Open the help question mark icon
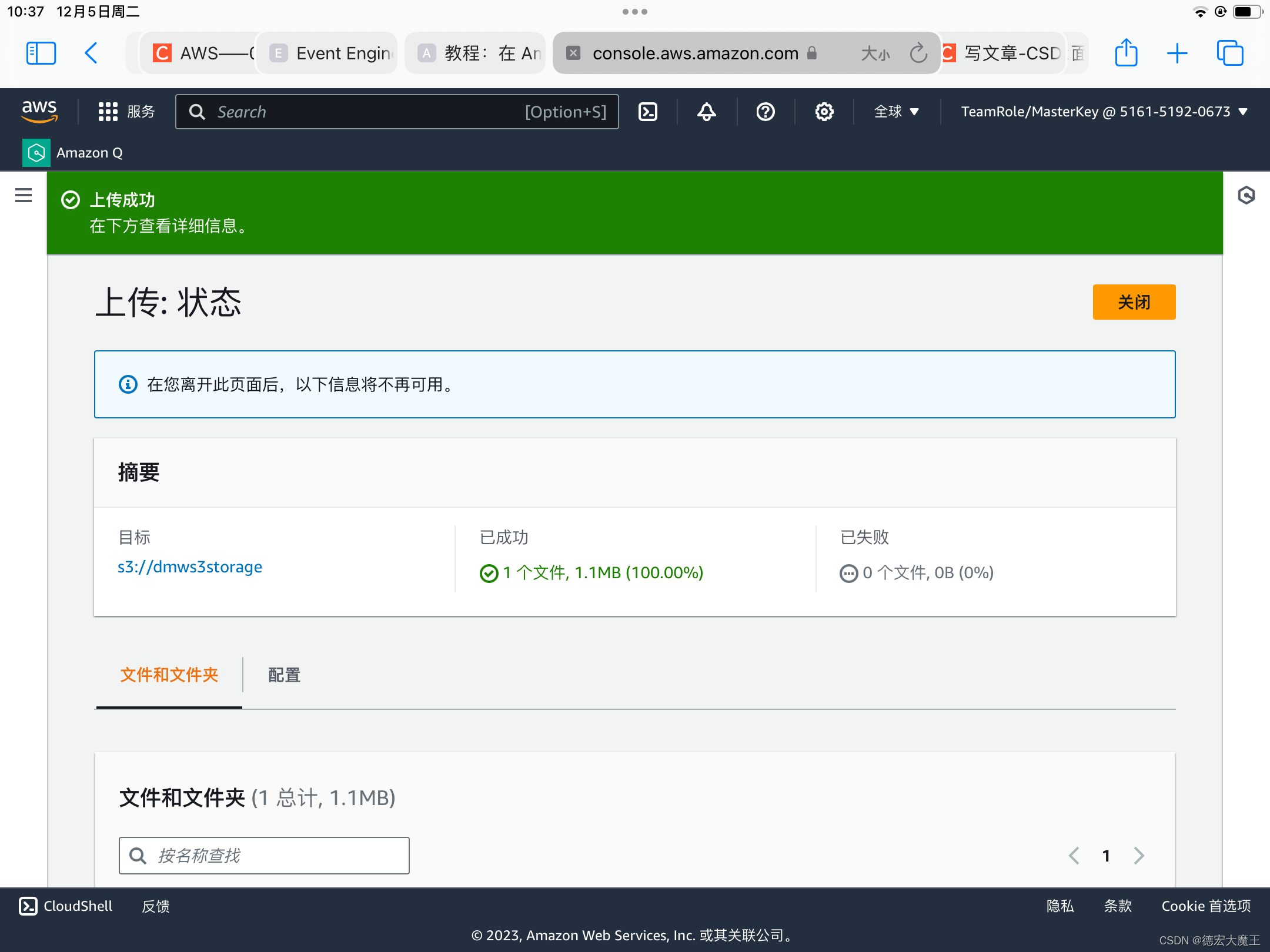The image size is (1270, 952). point(766,112)
